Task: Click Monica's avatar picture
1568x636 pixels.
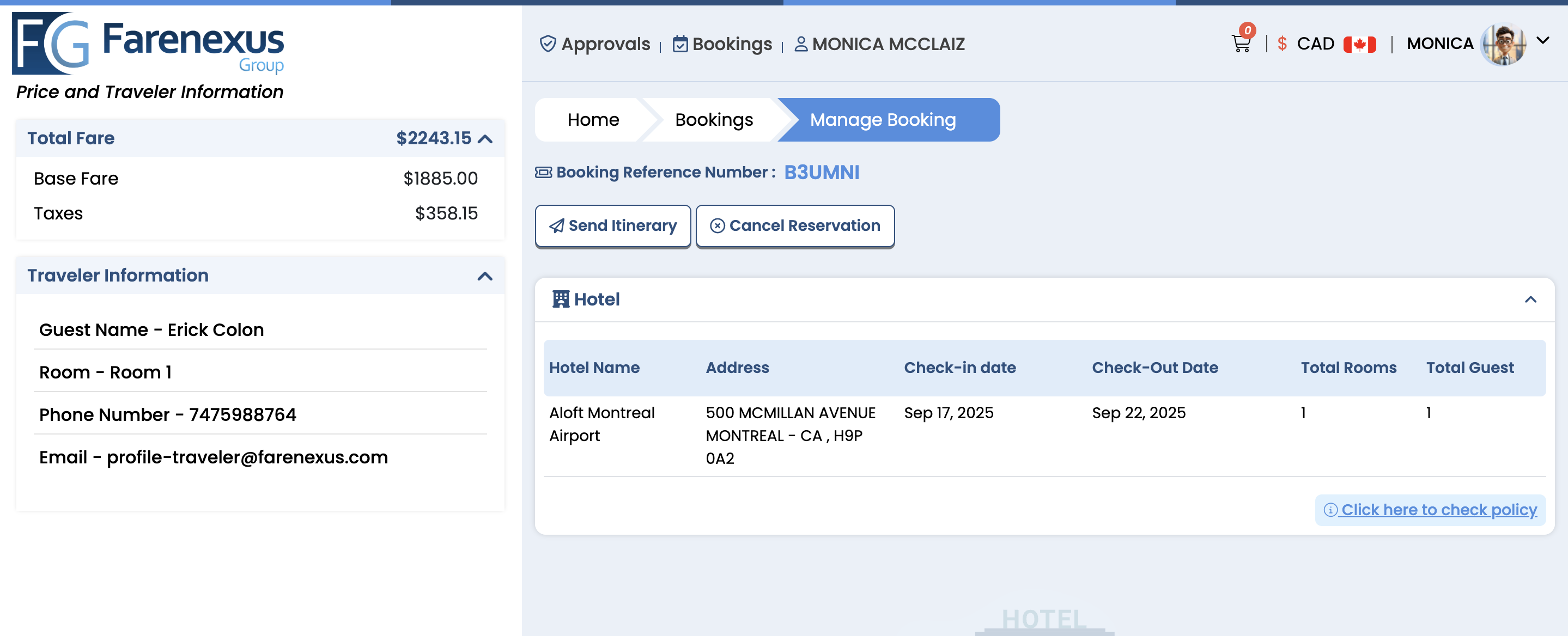Action: (x=1503, y=44)
